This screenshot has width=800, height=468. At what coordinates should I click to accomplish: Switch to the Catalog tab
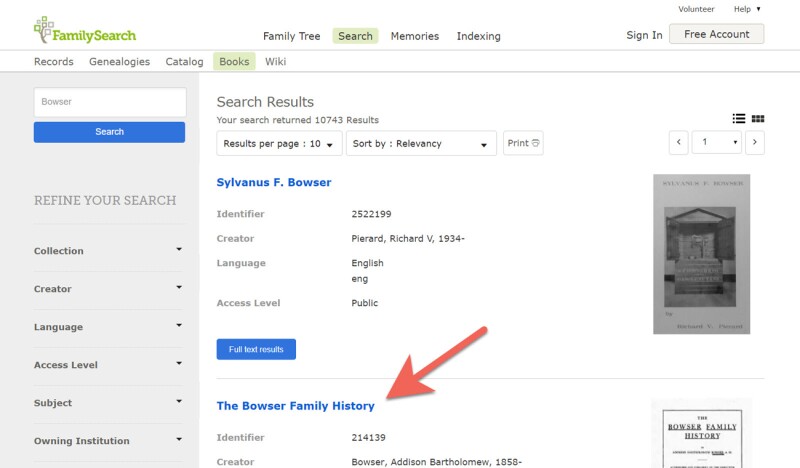pos(184,62)
